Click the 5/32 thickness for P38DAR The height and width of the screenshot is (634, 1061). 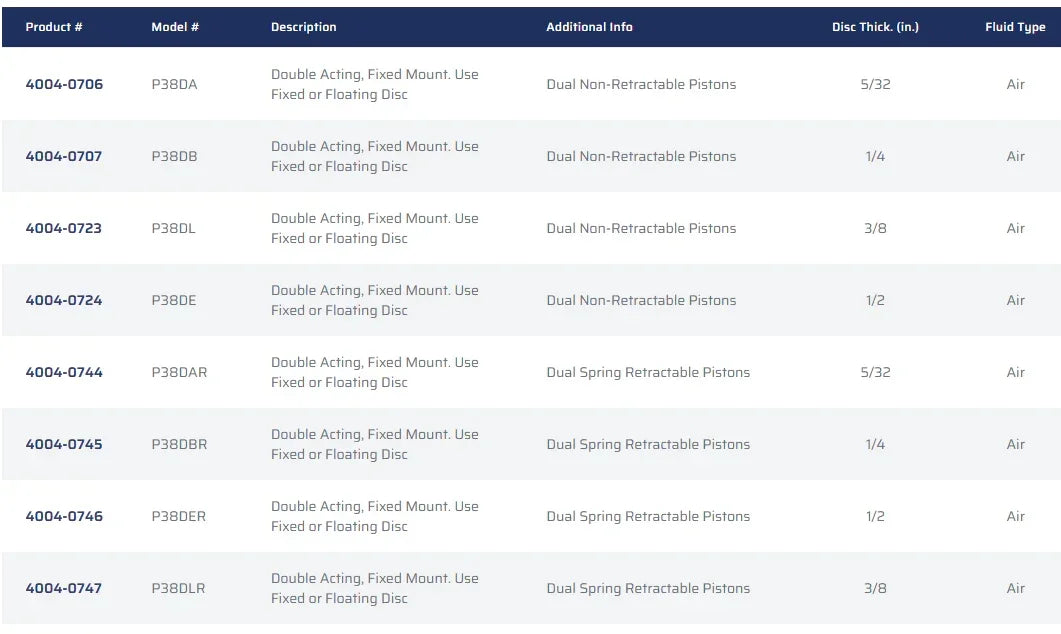coord(875,372)
